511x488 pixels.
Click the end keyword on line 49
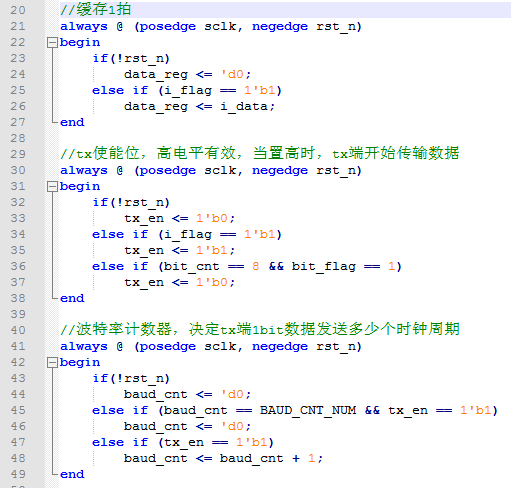coord(72,474)
